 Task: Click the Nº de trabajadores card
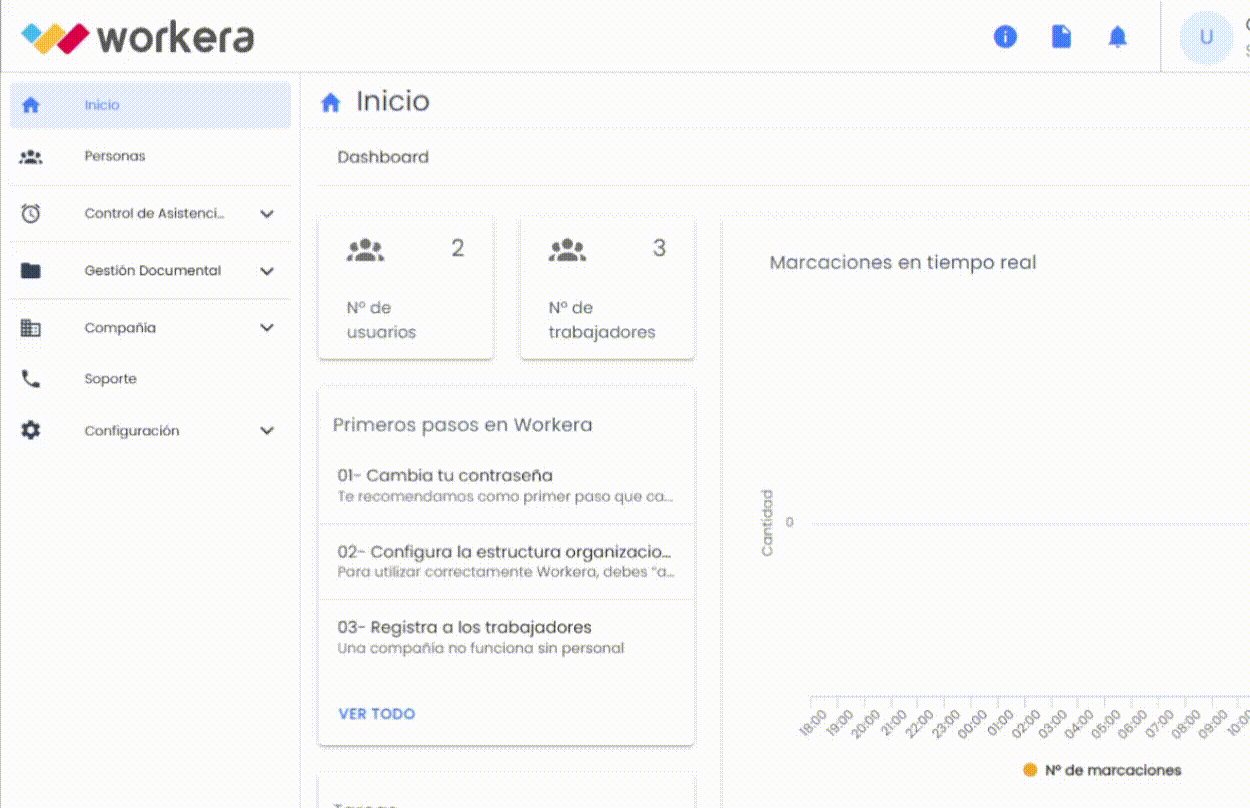point(608,287)
